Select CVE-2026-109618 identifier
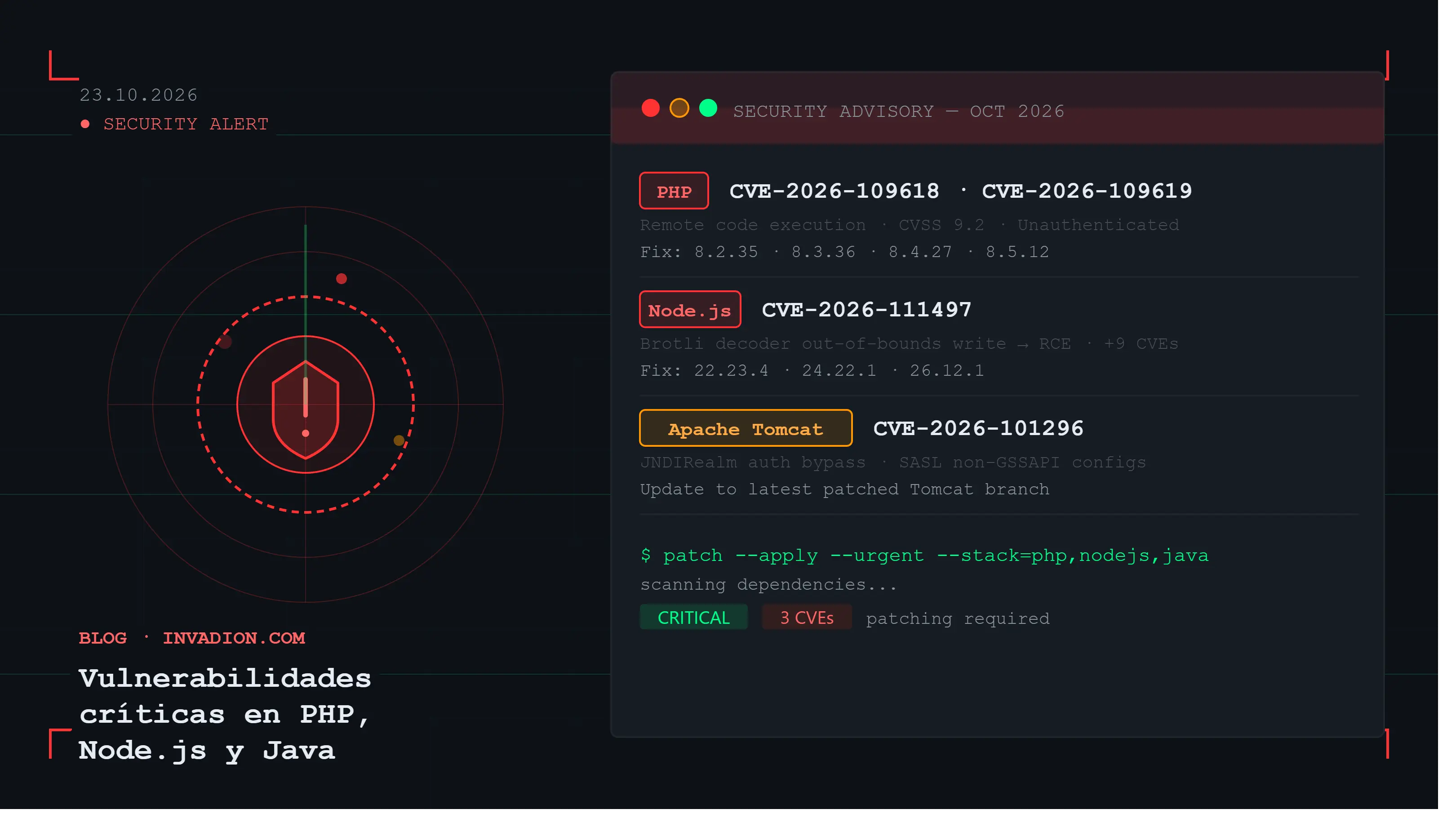The height and width of the screenshot is (827, 1456). point(834,191)
